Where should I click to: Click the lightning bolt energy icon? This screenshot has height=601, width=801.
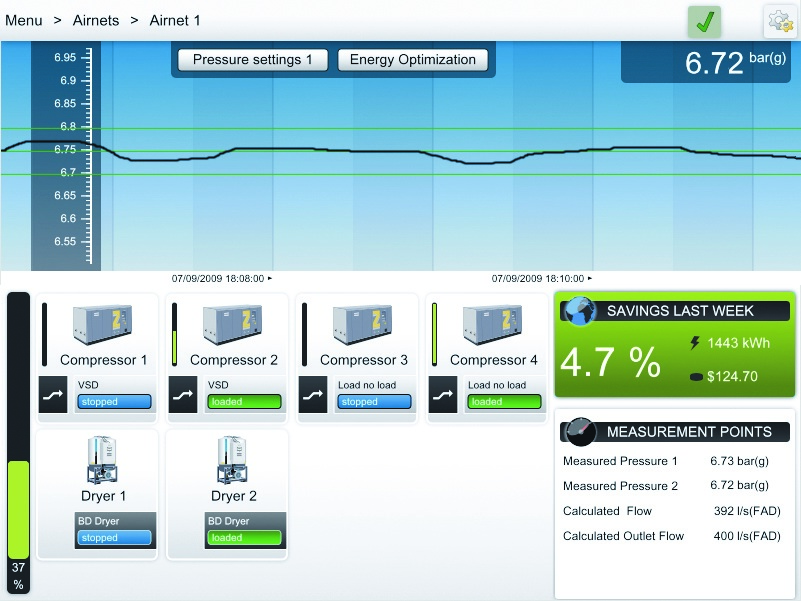694,343
